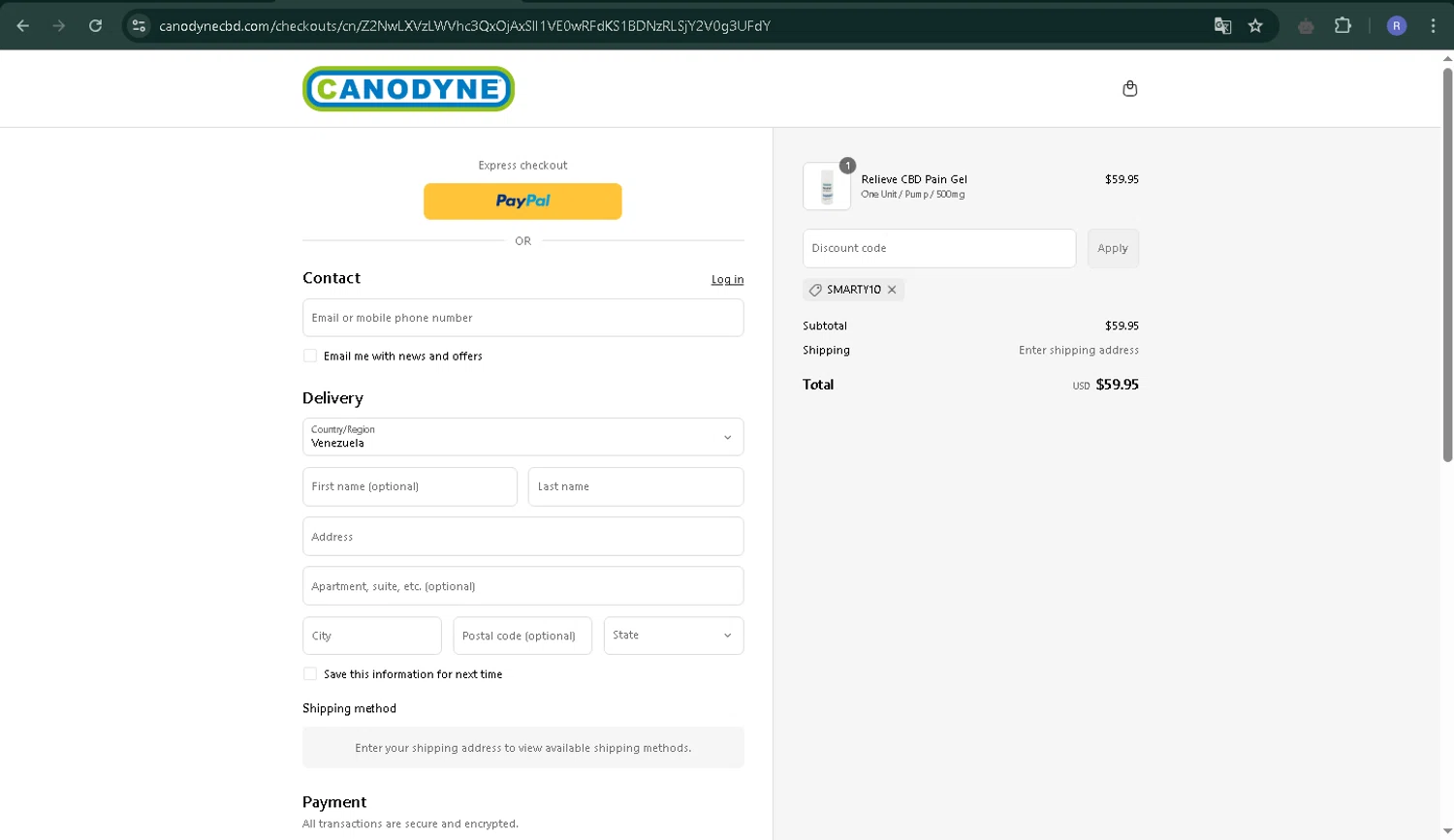
Task: Click the browser forward arrow
Action: point(59,26)
